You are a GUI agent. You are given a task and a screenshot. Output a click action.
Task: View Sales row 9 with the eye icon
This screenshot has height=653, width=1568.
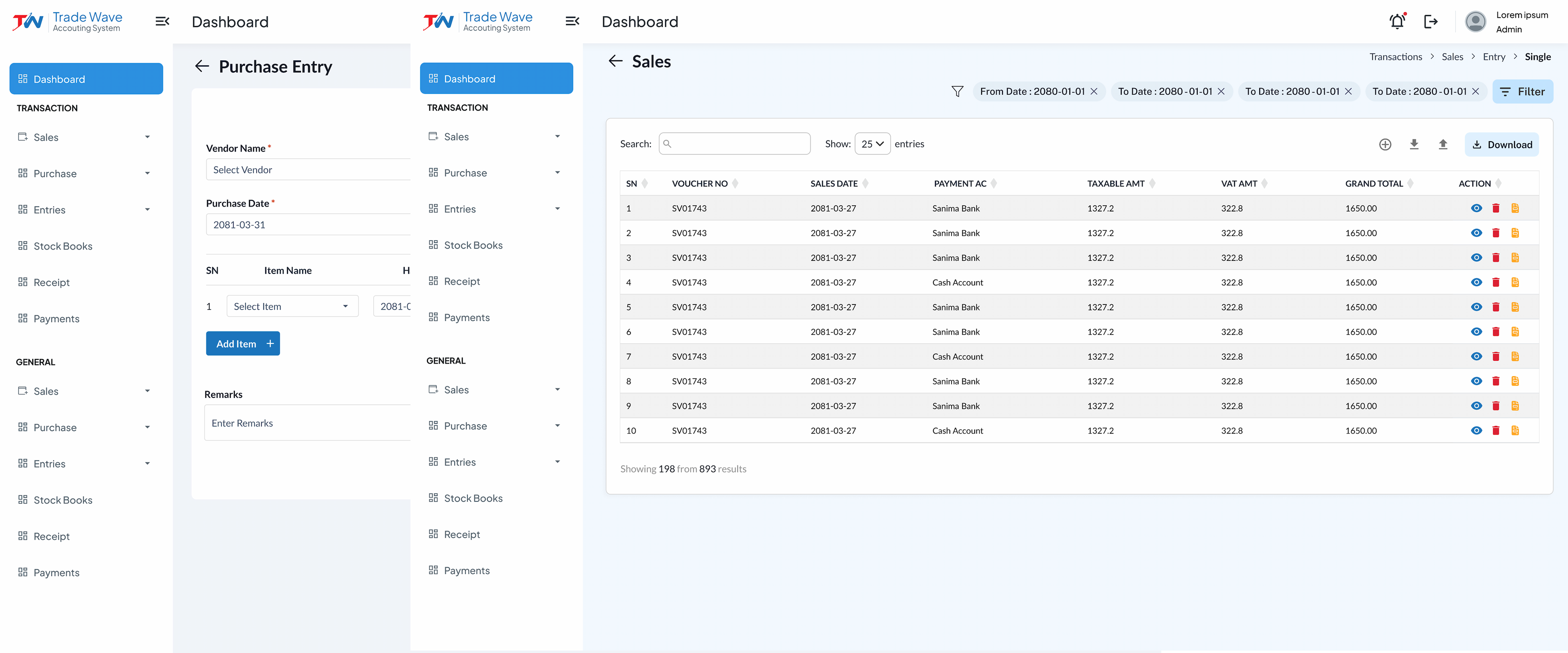pos(1476,406)
